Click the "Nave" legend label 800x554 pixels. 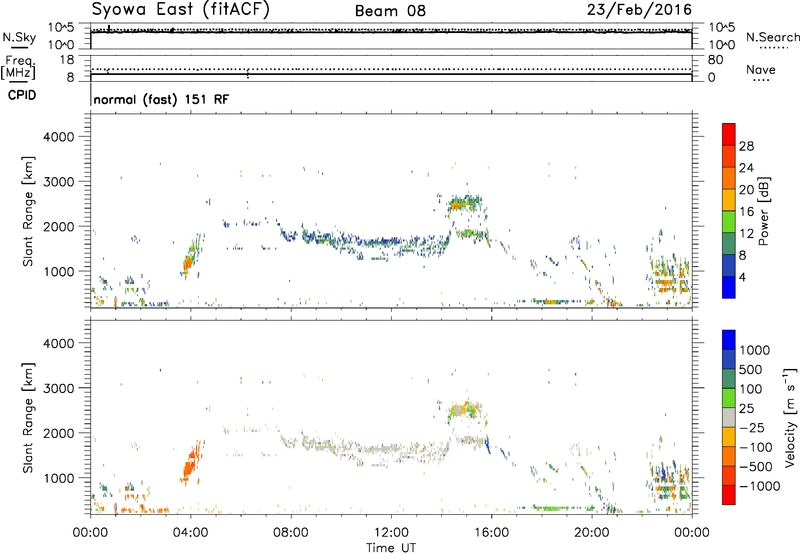click(761, 69)
